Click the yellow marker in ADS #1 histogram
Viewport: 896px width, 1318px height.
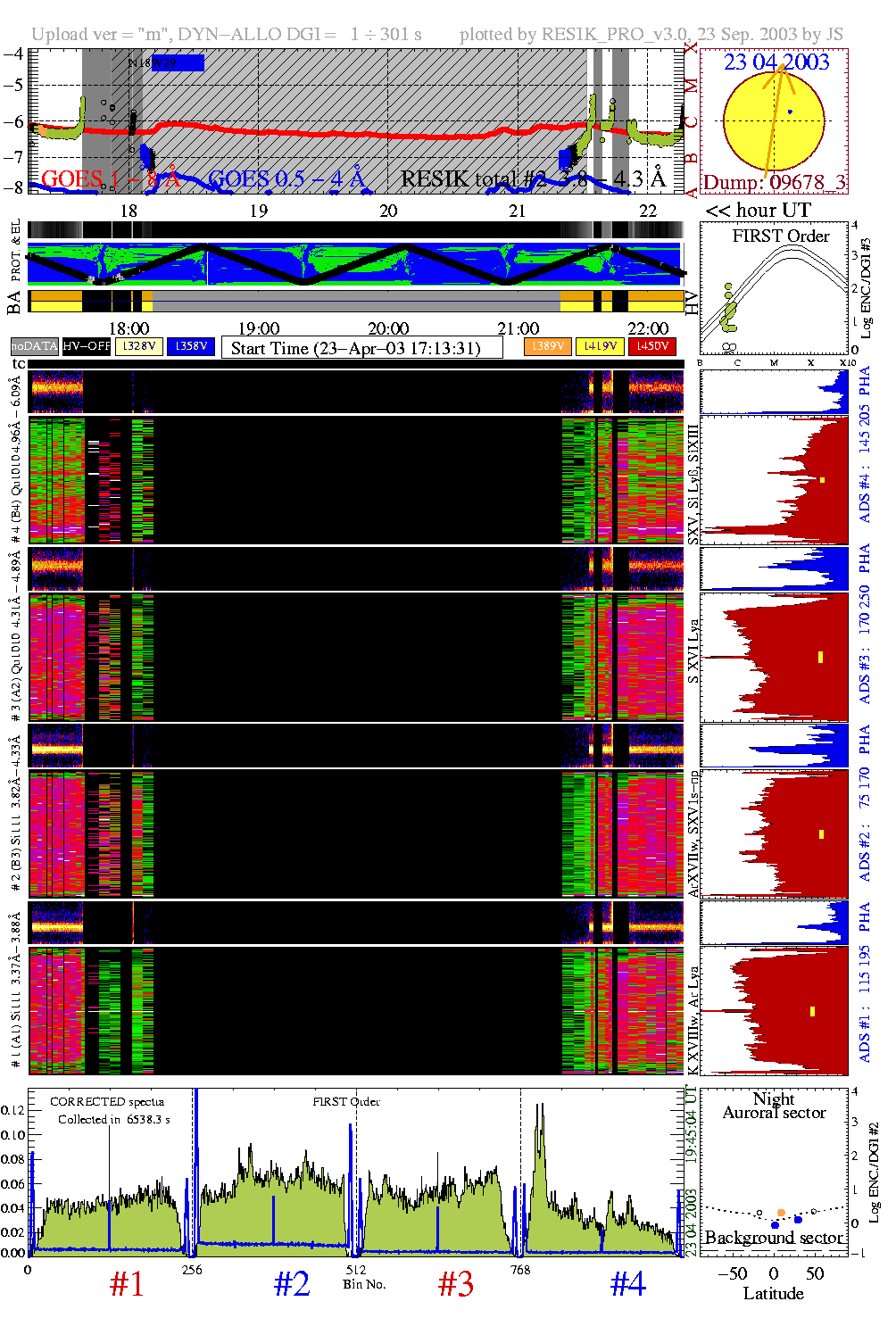pos(812,1011)
